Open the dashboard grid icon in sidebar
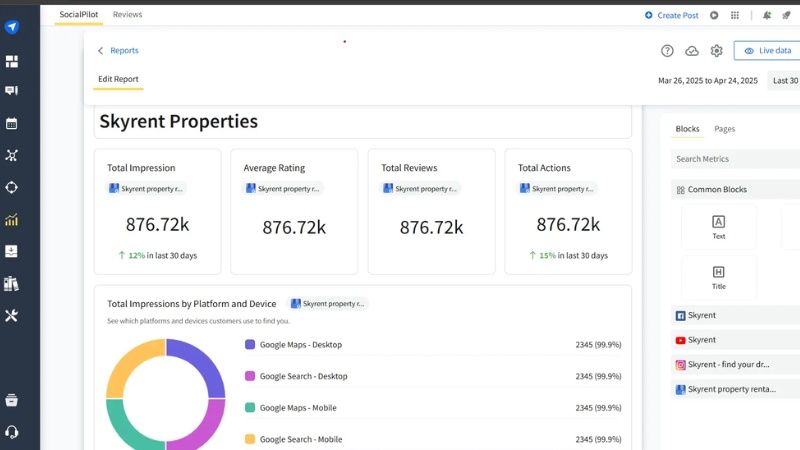 coord(12,61)
